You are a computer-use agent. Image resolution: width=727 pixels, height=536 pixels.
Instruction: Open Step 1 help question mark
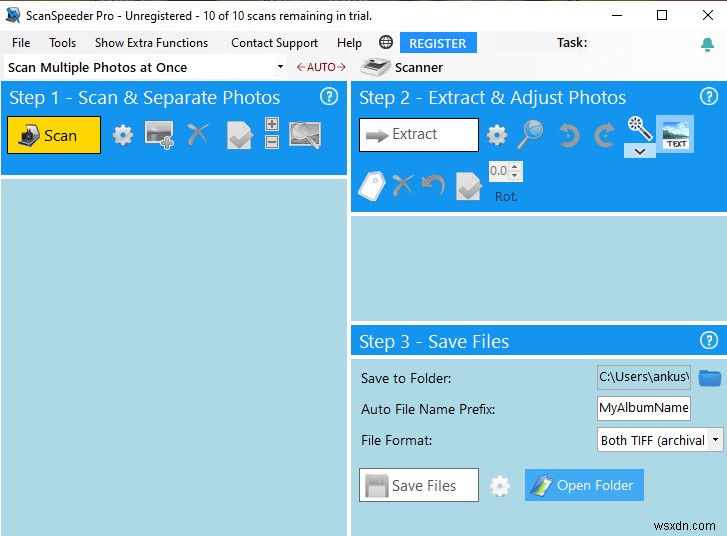pos(329,97)
